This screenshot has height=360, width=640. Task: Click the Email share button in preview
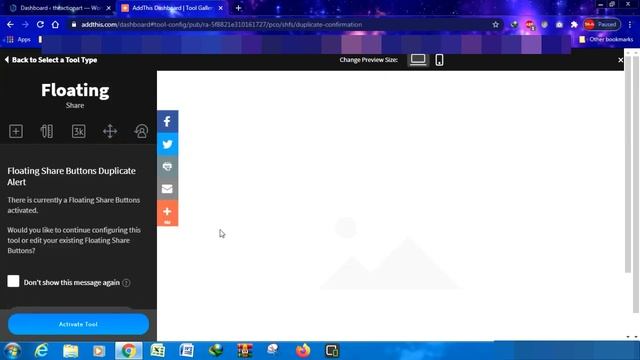pyautogui.click(x=167, y=189)
